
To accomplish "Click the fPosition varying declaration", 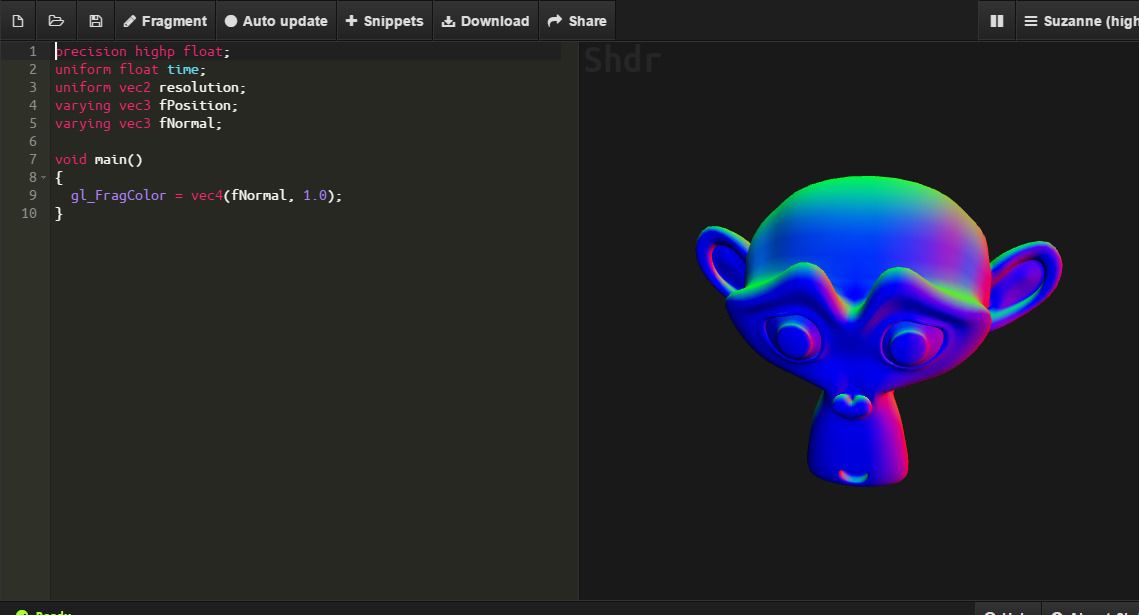I will [x=197, y=106].
